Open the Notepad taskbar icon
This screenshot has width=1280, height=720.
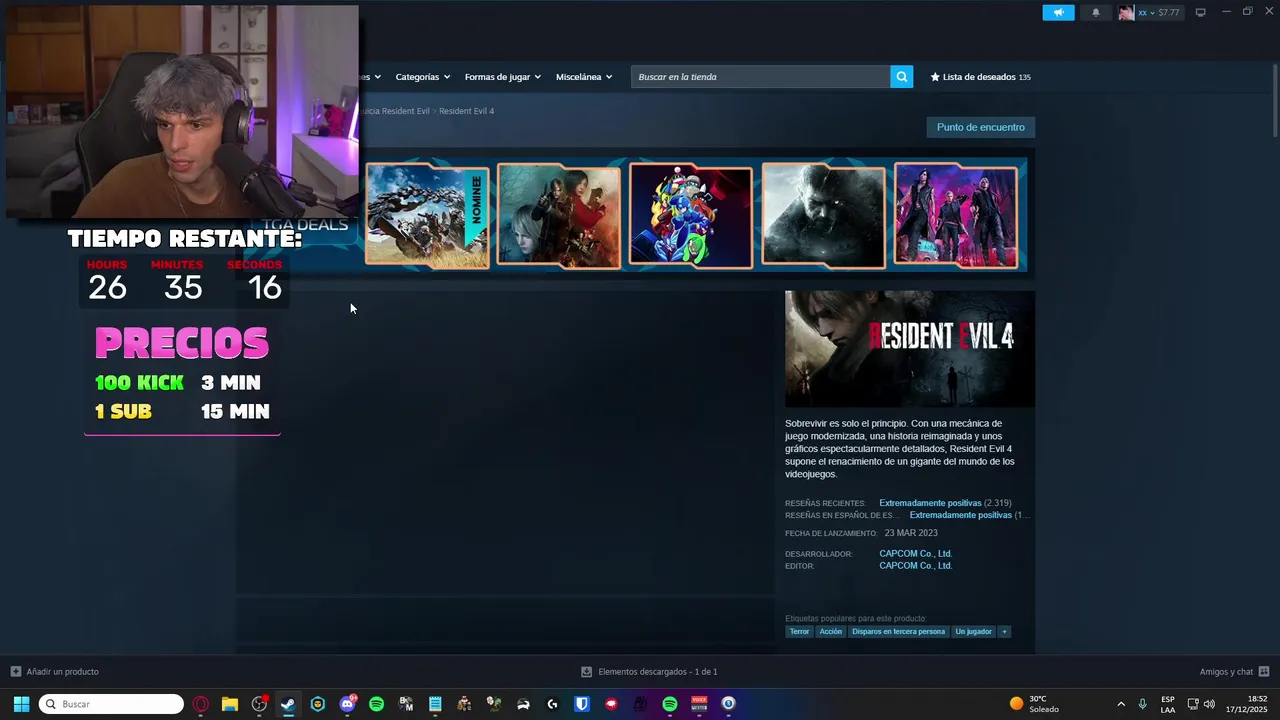click(435, 704)
